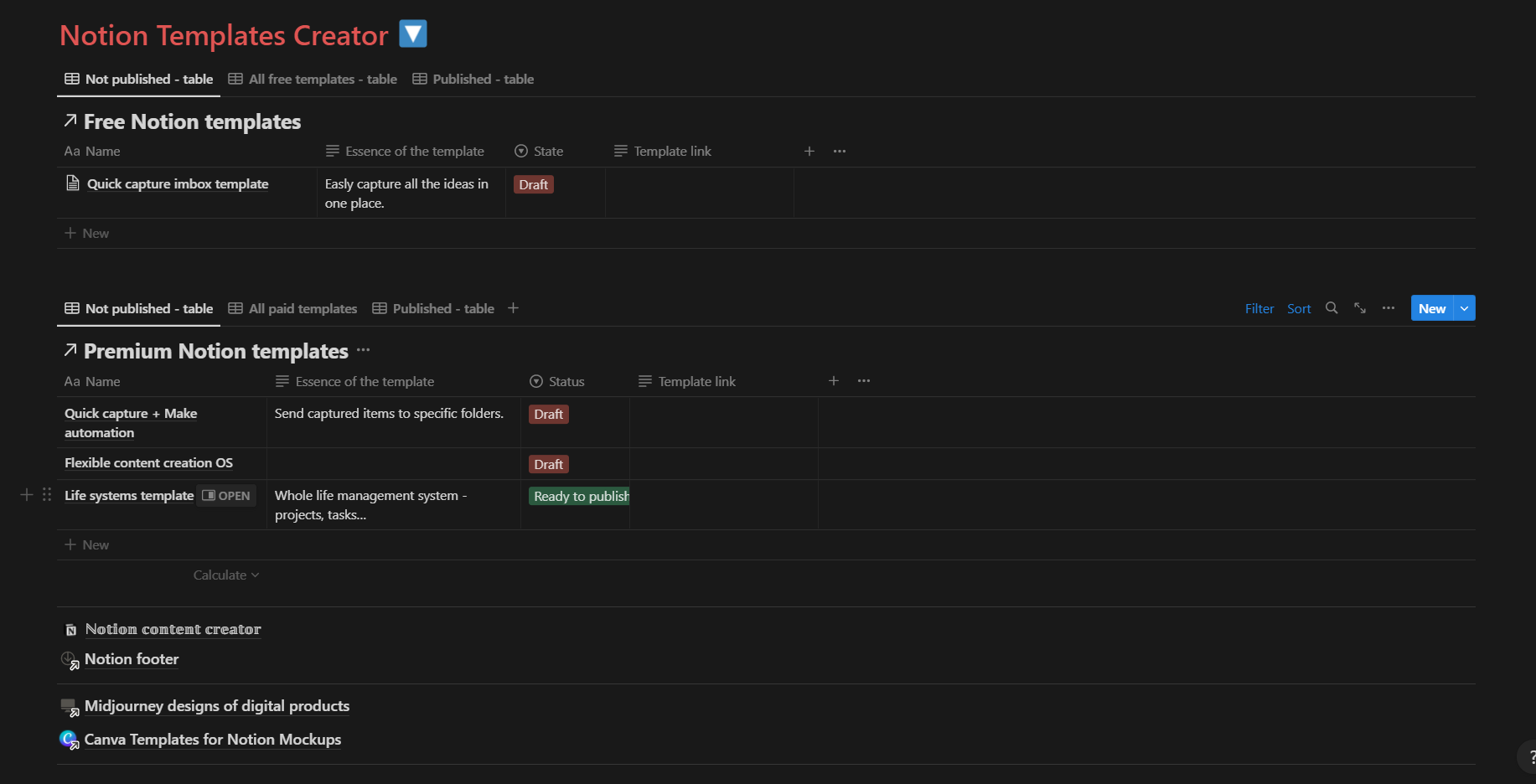Click the blue New button

(1432, 308)
